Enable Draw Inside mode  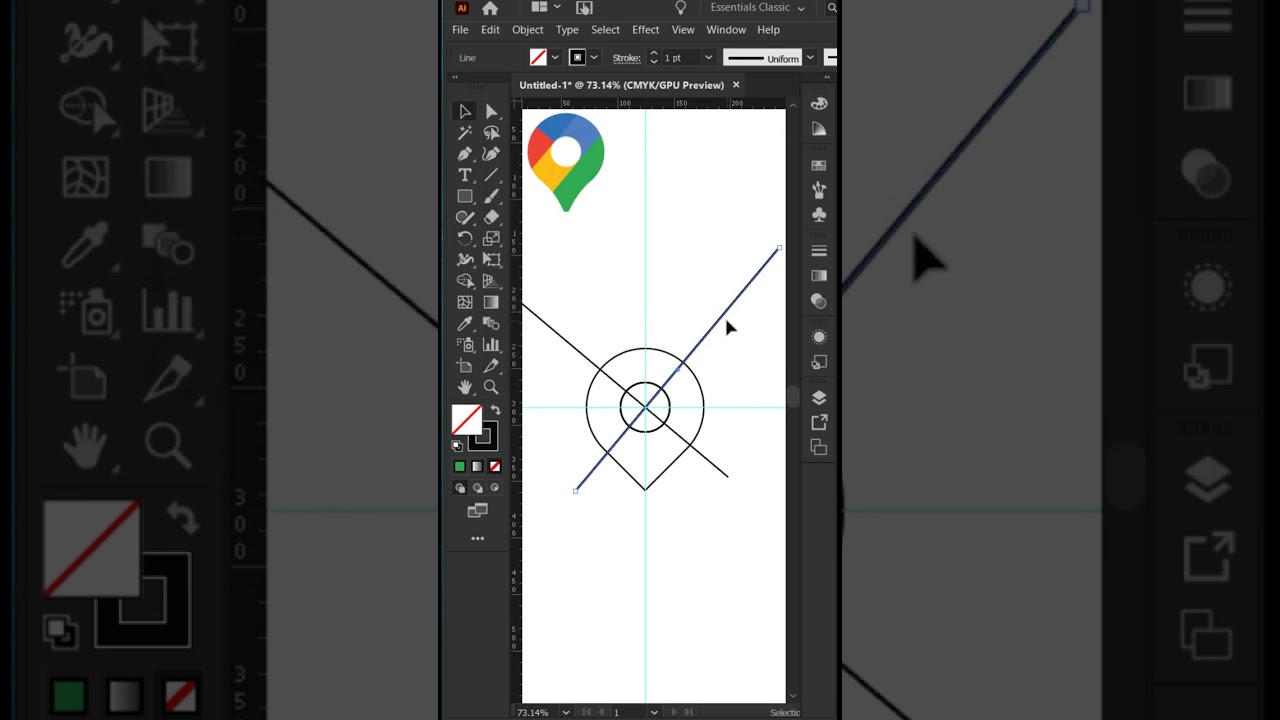pos(494,488)
